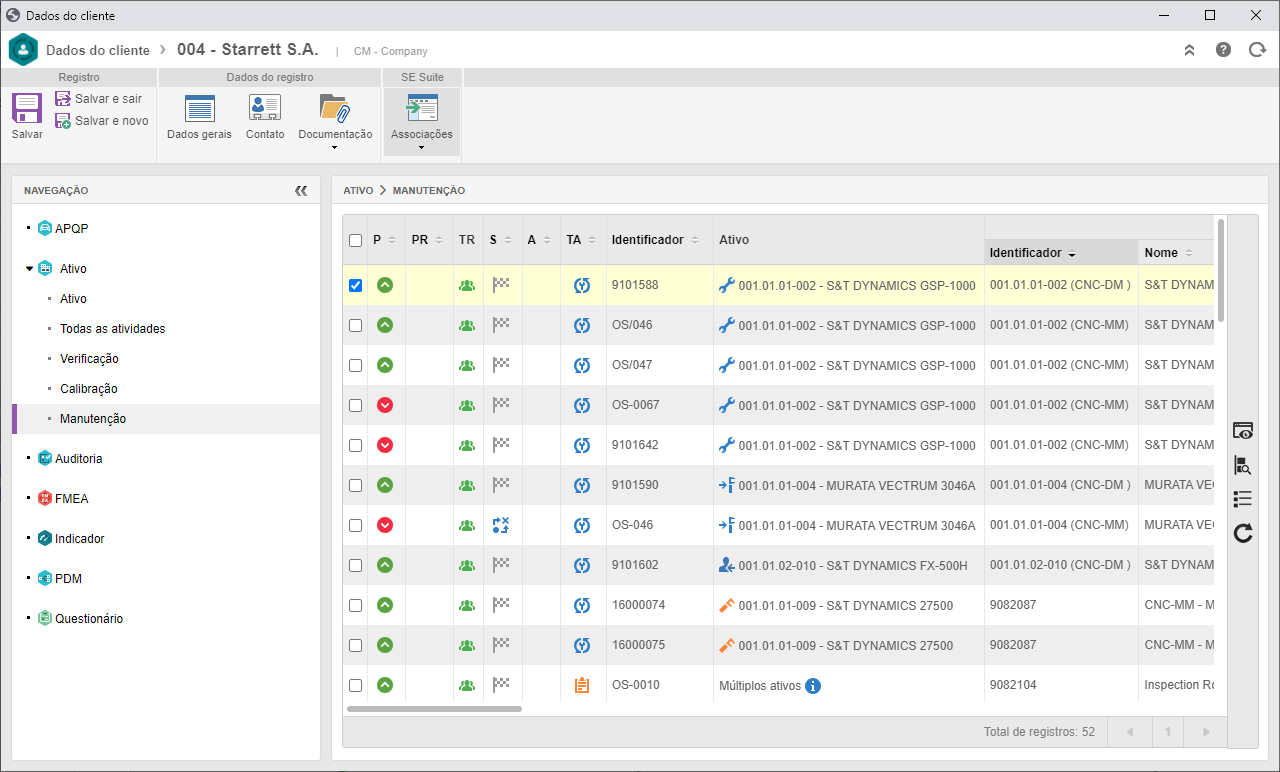This screenshot has height=772, width=1280.
Task: Click the refresh grid icon in side toolbar
Action: coord(1243,534)
